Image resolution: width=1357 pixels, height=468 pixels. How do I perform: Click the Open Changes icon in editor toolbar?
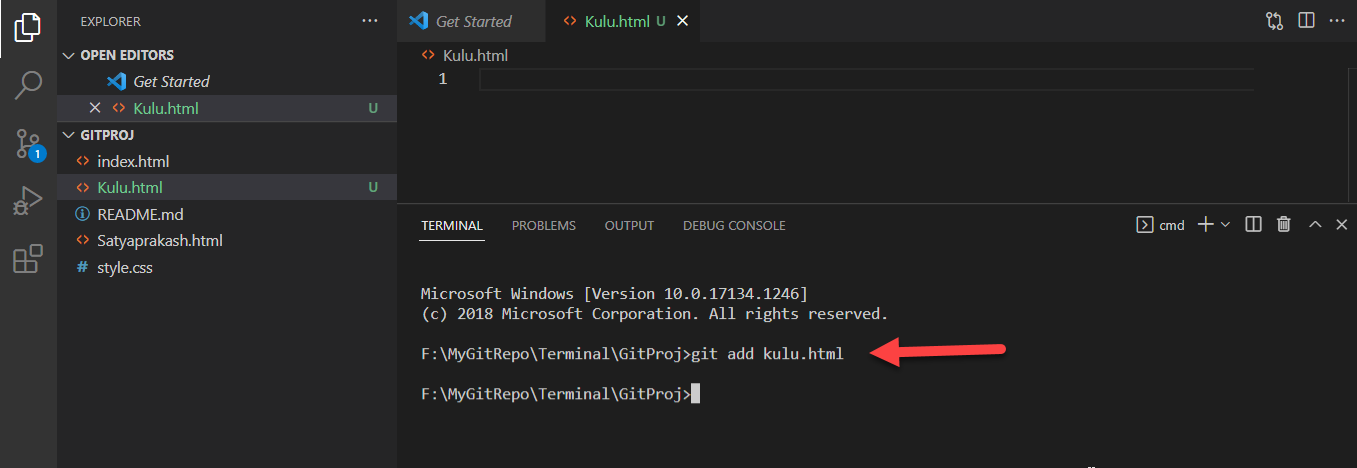coord(1274,21)
